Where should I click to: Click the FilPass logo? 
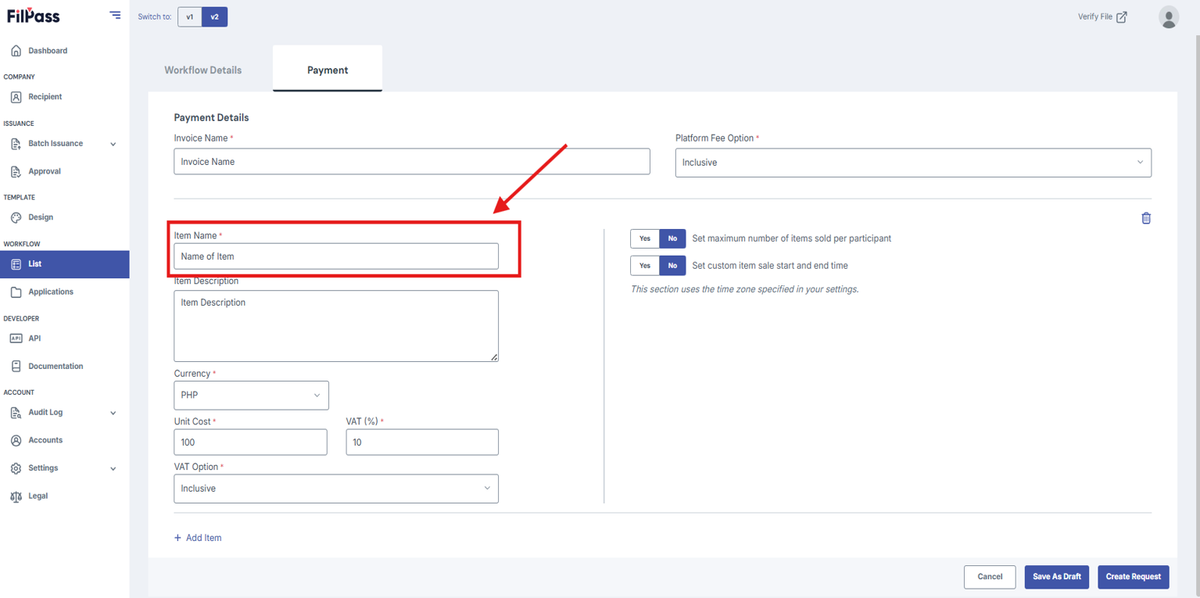(x=32, y=16)
